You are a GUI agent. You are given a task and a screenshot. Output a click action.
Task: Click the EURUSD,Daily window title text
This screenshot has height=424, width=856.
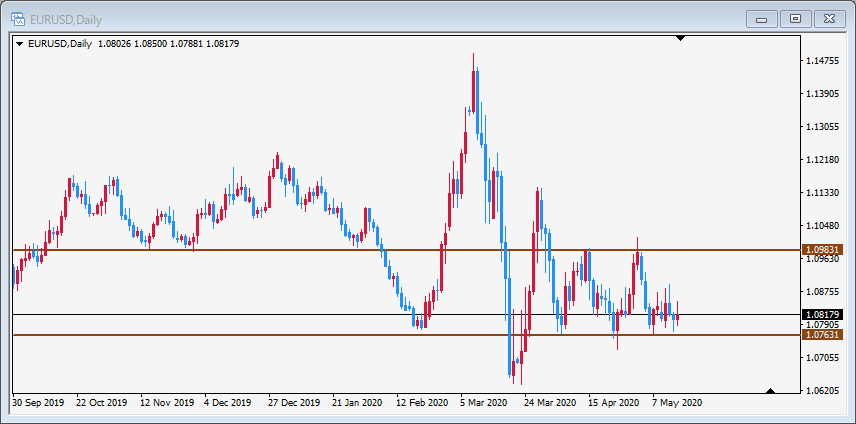coord(66,20)
